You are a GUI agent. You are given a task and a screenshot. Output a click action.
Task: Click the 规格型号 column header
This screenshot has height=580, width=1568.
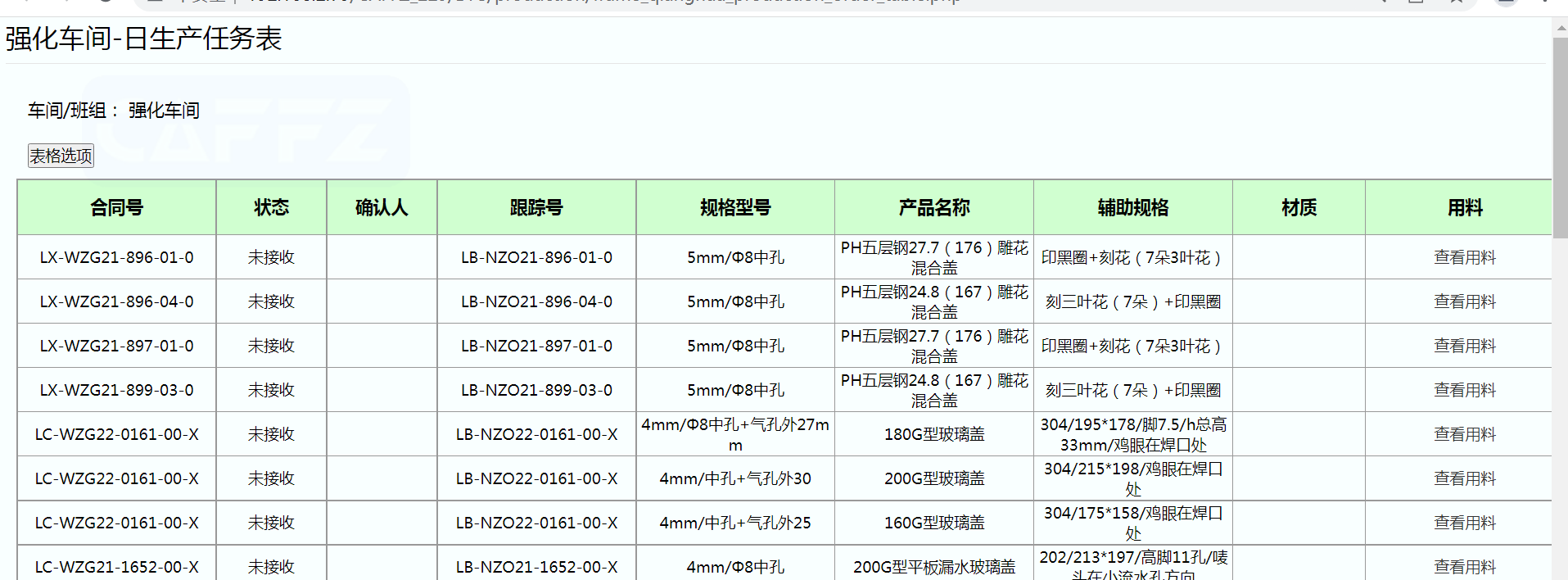click(734, 208)
